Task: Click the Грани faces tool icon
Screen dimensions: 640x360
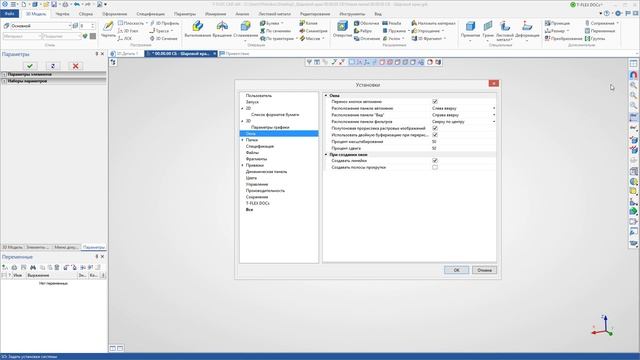Action: [x=488, y=27]
